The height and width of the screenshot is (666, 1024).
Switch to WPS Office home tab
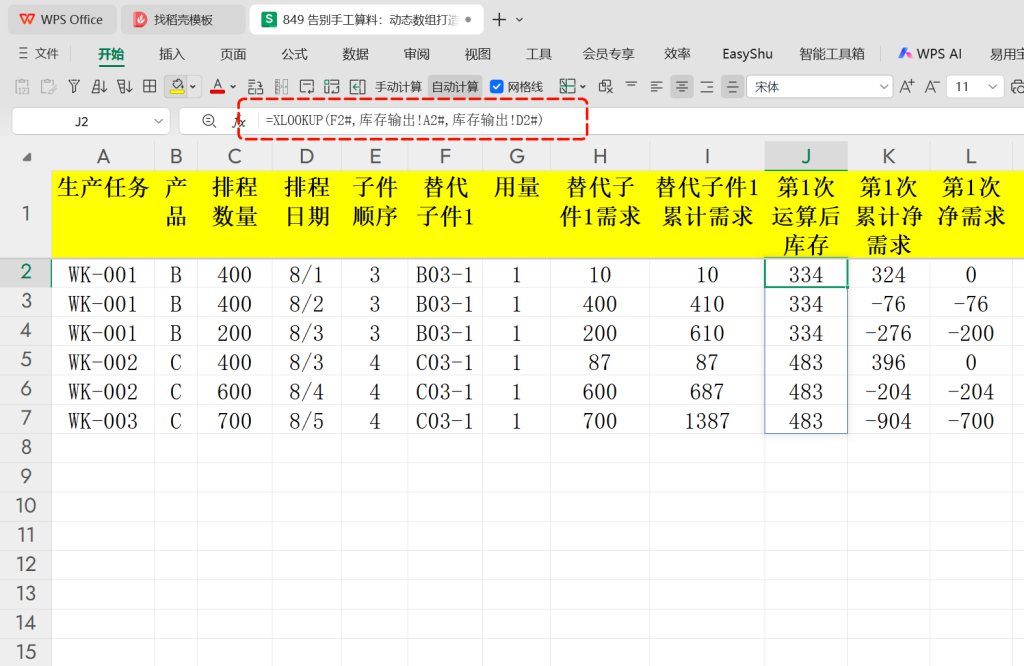(x=62, y=20)
